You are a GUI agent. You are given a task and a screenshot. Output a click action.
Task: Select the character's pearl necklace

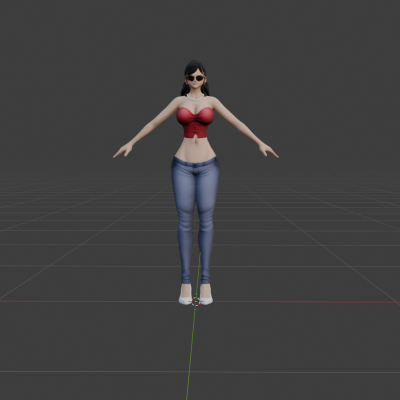click(x=195, y=97)
